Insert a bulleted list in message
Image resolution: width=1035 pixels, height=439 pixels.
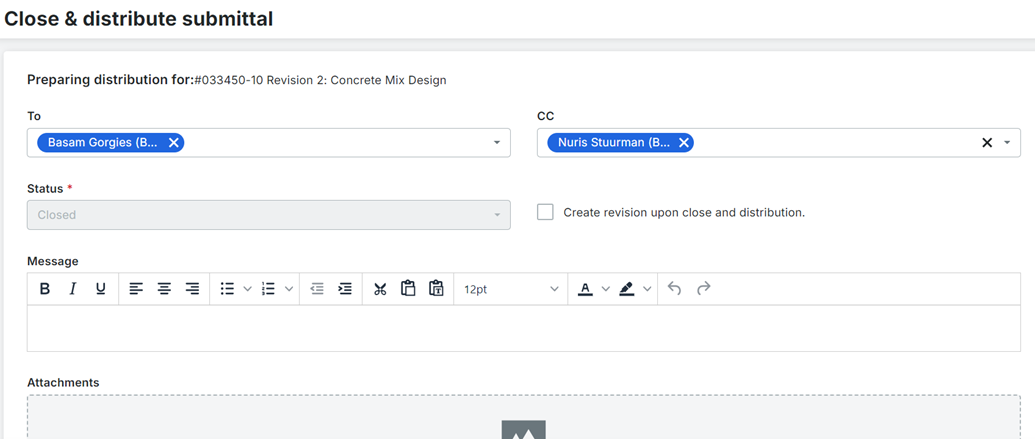pyautogui.click(x=228, y=288)
